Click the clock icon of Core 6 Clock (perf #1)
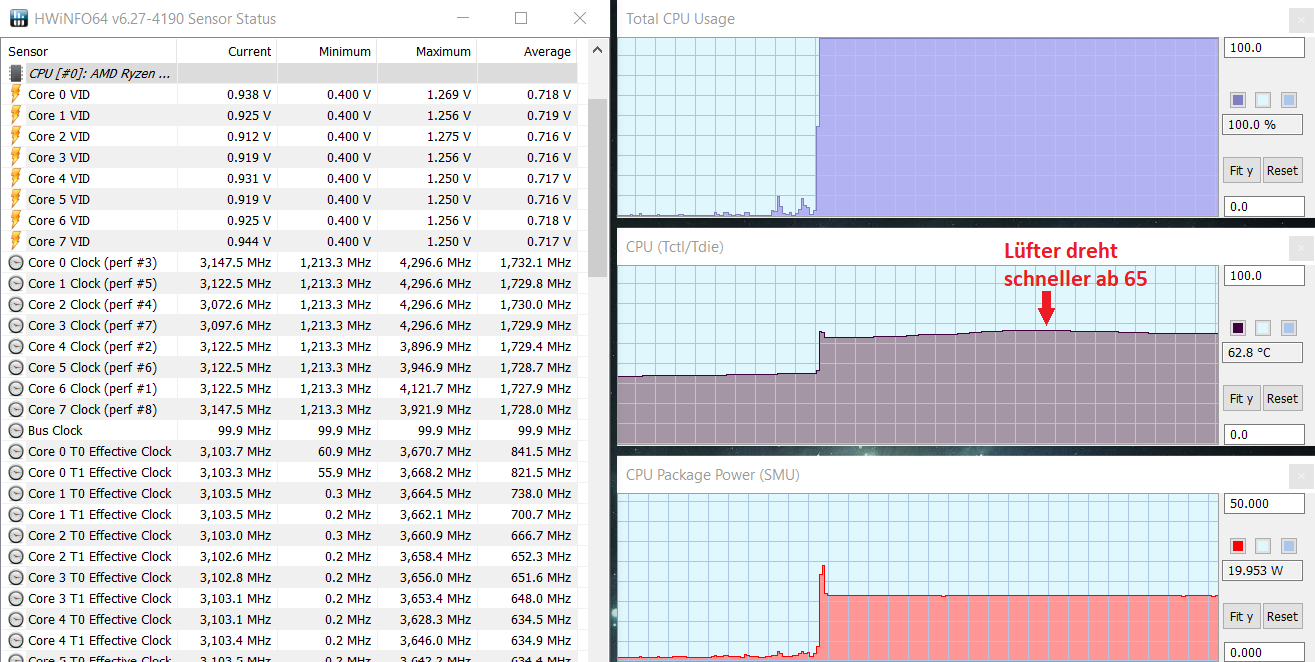1315x662 pixels. pos(16,388)
